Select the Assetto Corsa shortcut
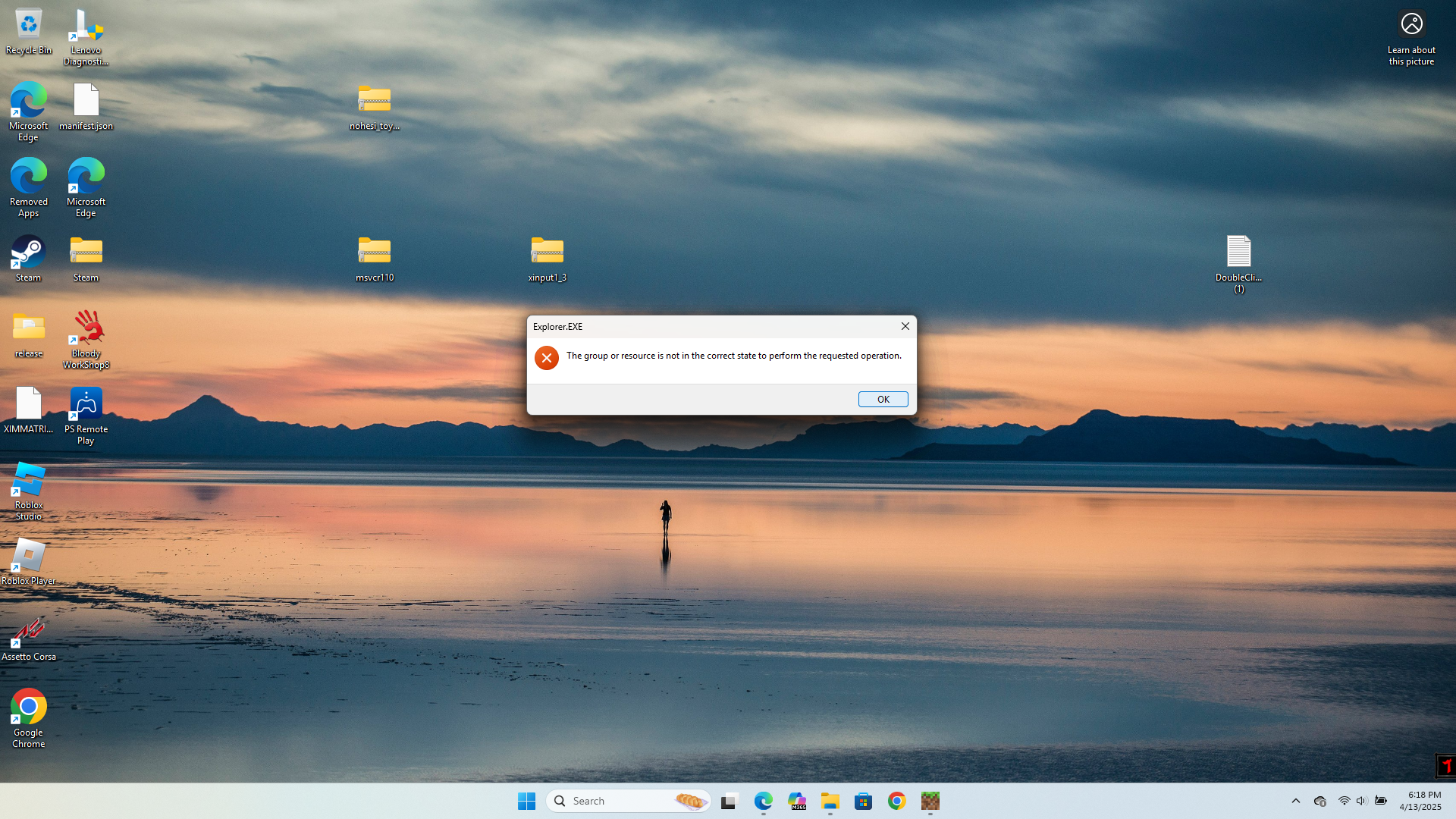This screenshot has width=1456, height=819. tap(29, 632)
